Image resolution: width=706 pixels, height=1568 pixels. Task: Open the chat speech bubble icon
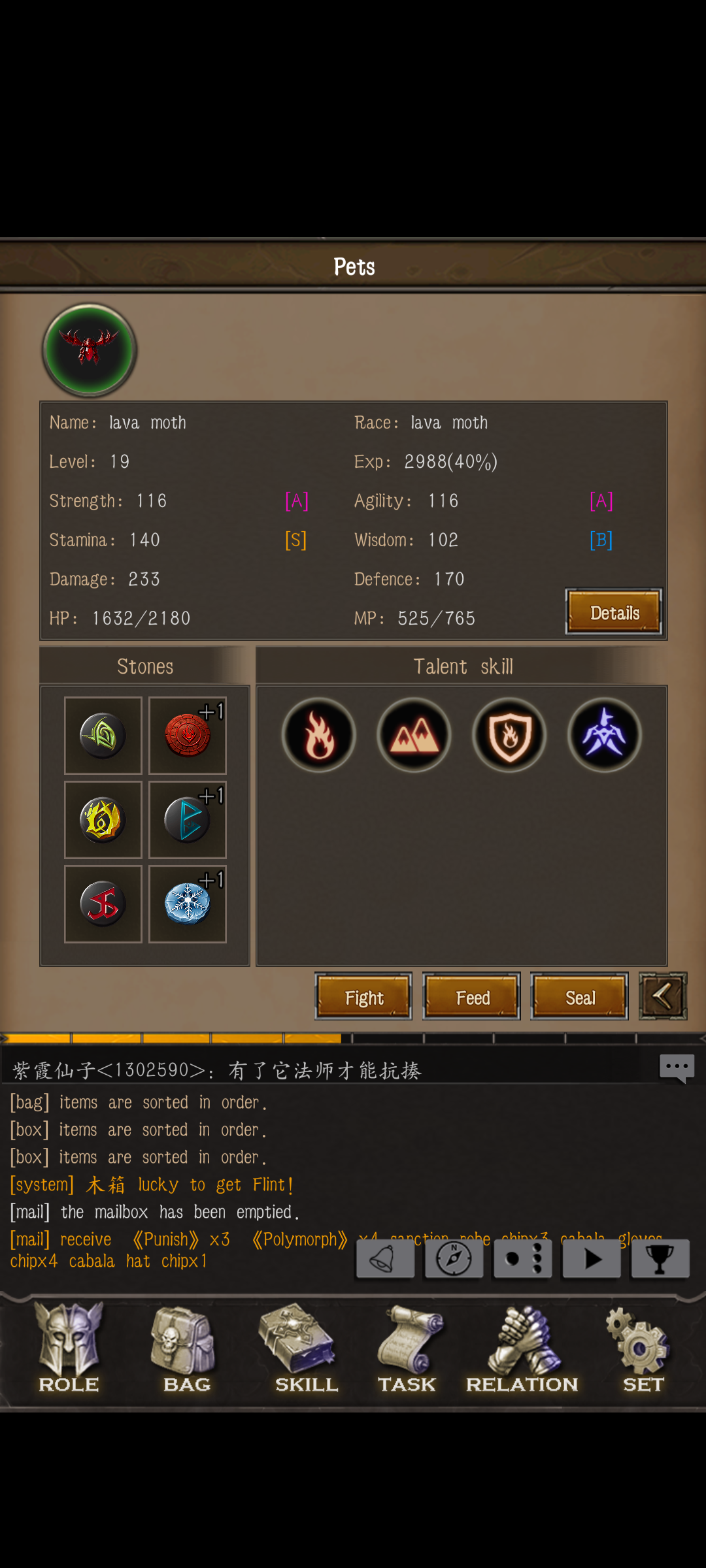[x=677, y=1069]
